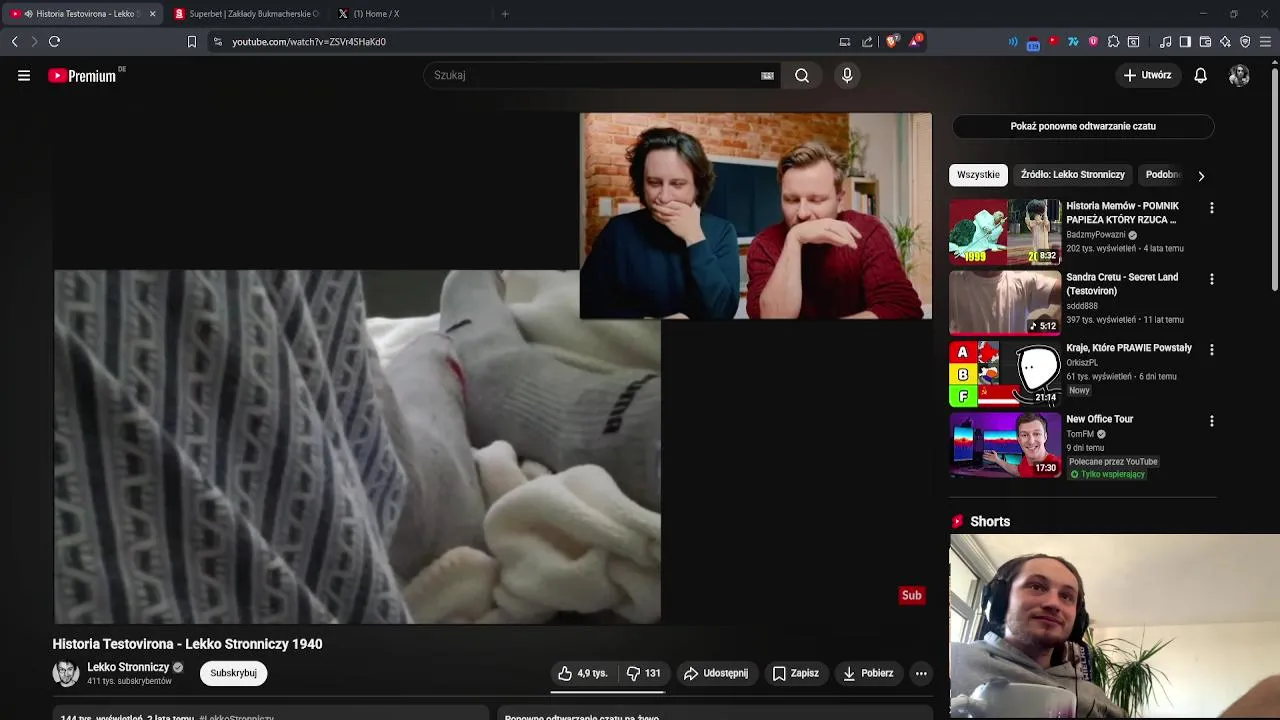
Task: Open picture-in-picture icon in address bar
Action: click(845, 41)
